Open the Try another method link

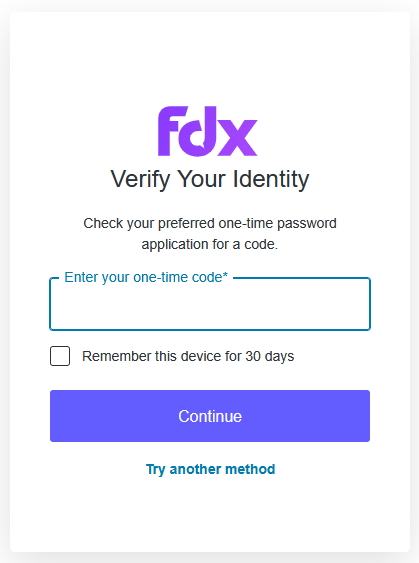(x=210, y=469)
